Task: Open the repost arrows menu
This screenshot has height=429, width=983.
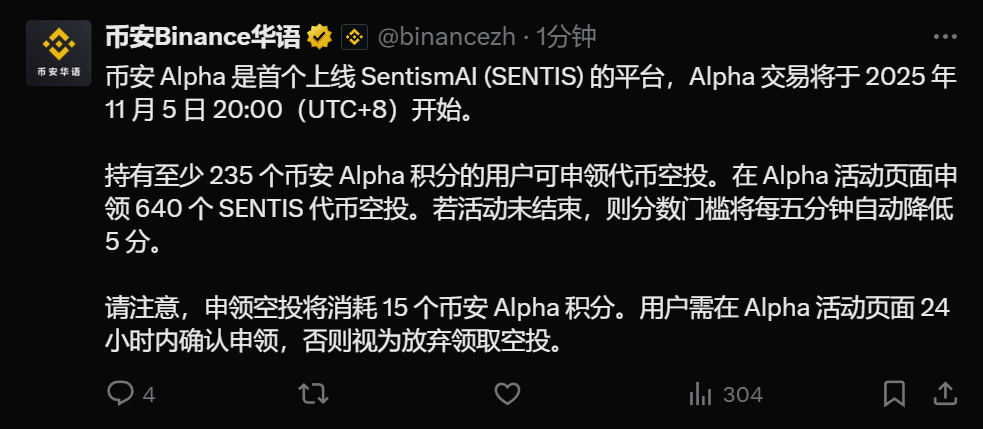Action: click(x=313, y=394)
